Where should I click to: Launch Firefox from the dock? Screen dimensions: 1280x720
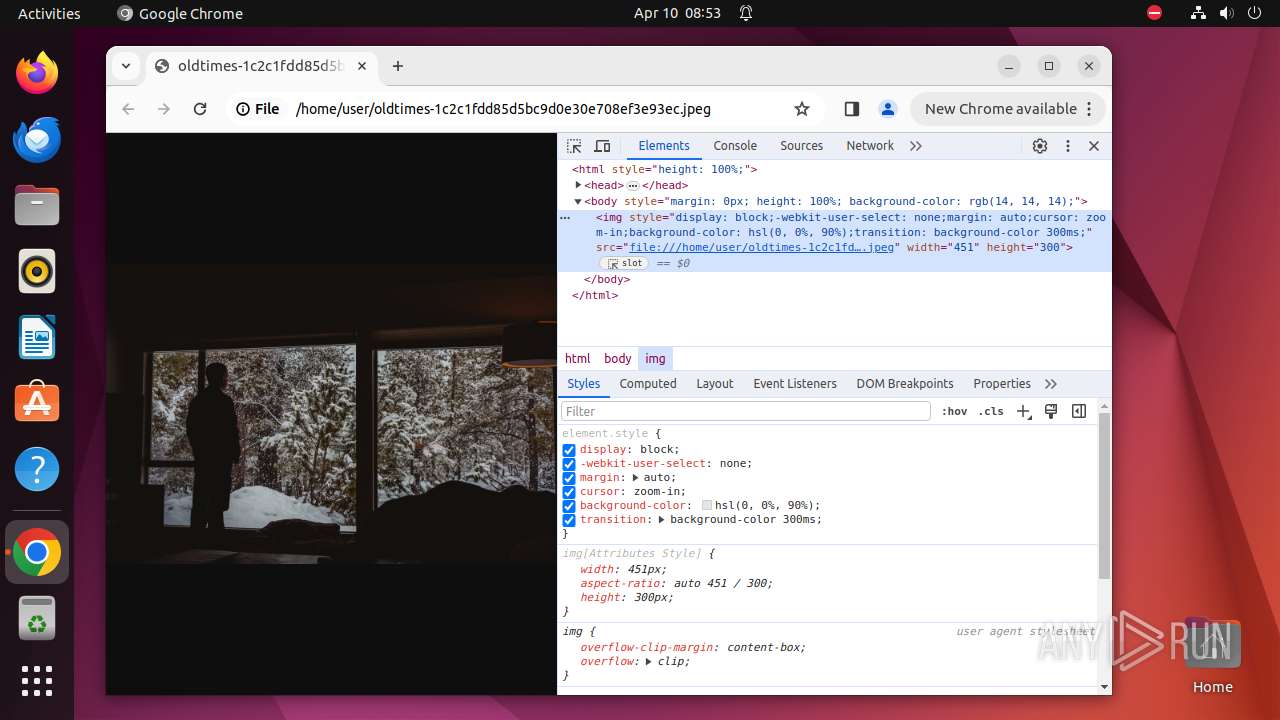(37, 74)
